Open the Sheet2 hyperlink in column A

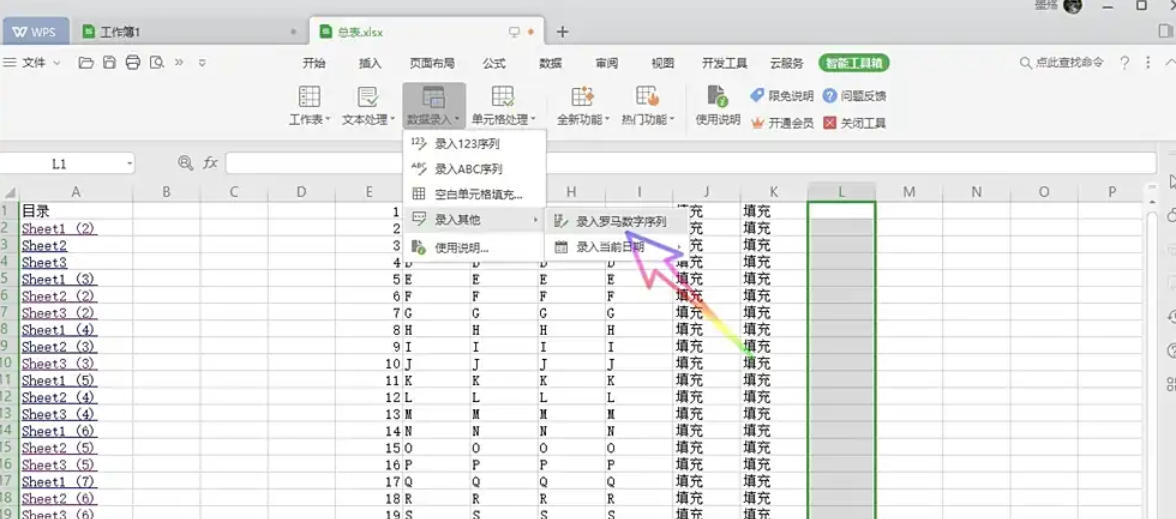(x=44, y=246)
